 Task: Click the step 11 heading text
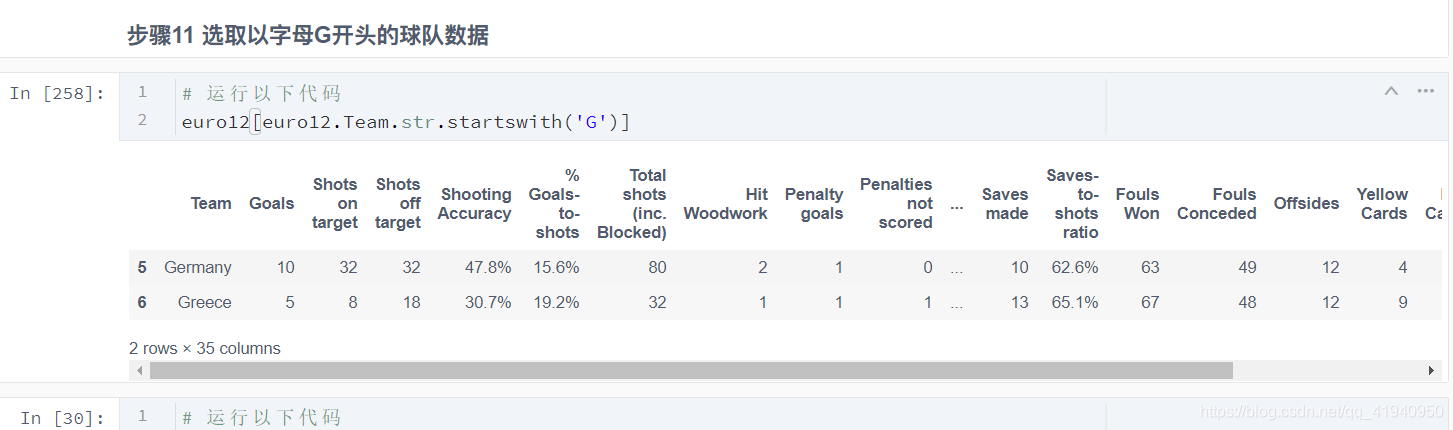click(x=308, y=36)
